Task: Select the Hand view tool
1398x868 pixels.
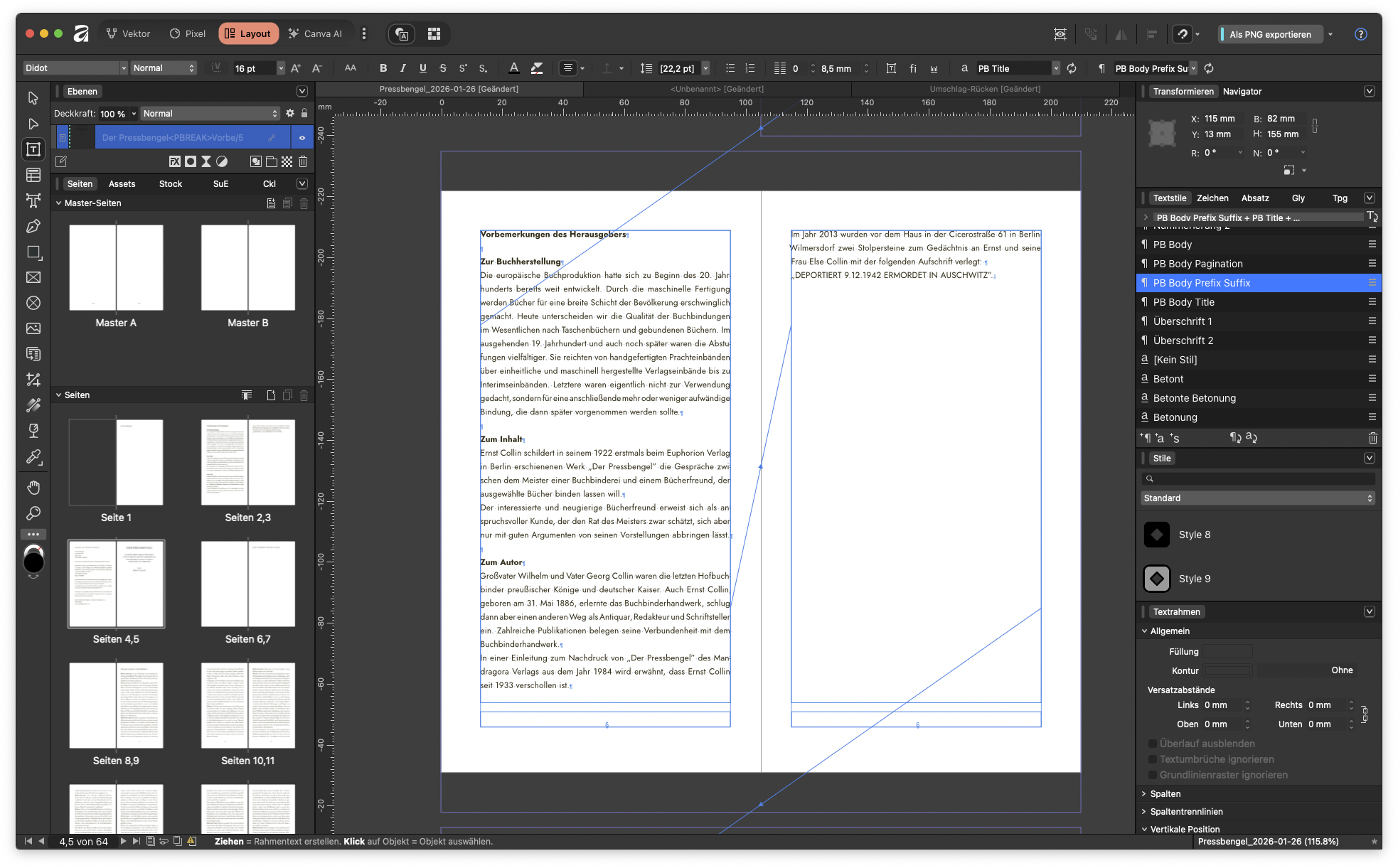Action: click(x=33, y=488)
